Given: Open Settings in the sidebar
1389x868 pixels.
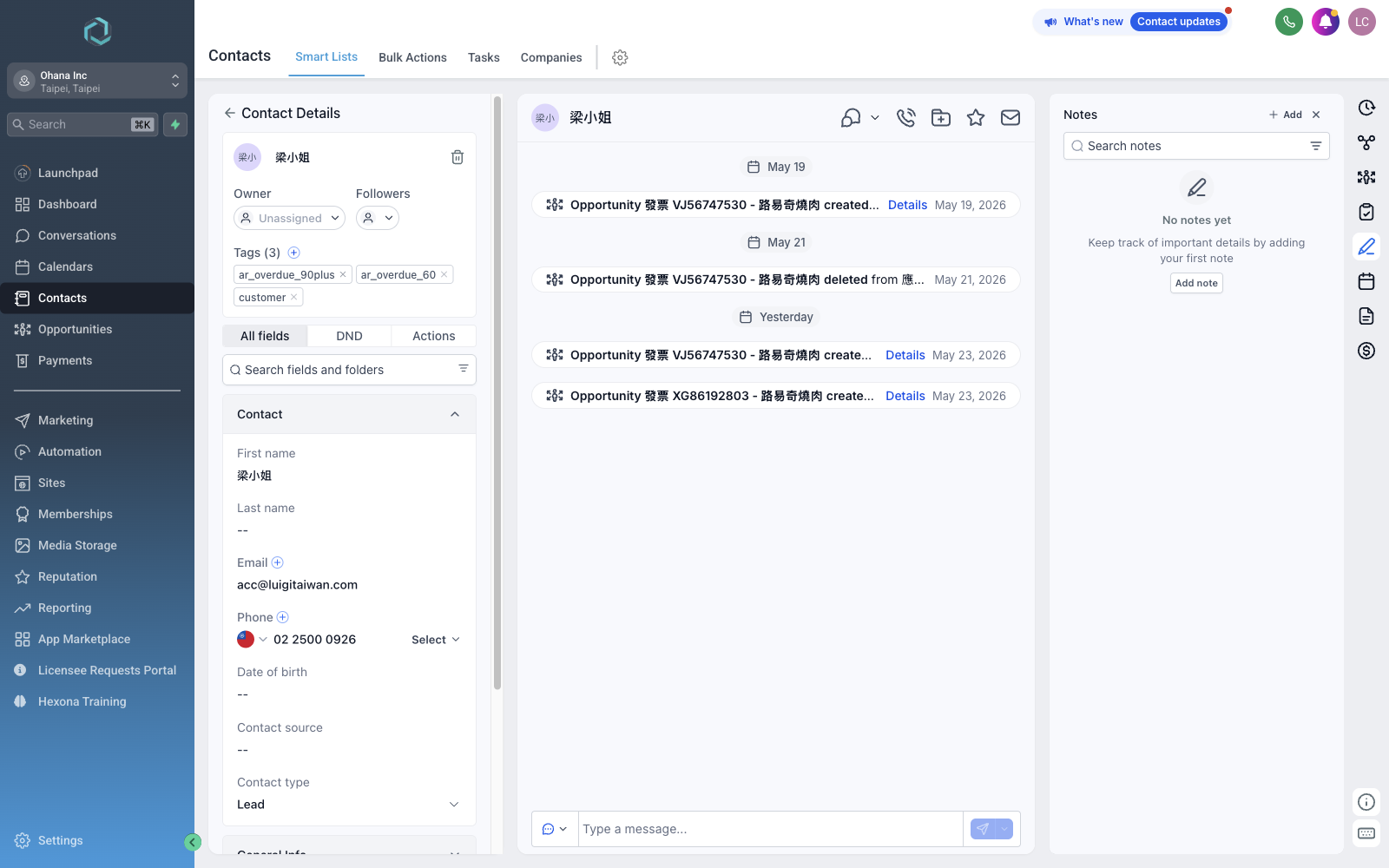Looking at the screenshot, I should [97, 840].
